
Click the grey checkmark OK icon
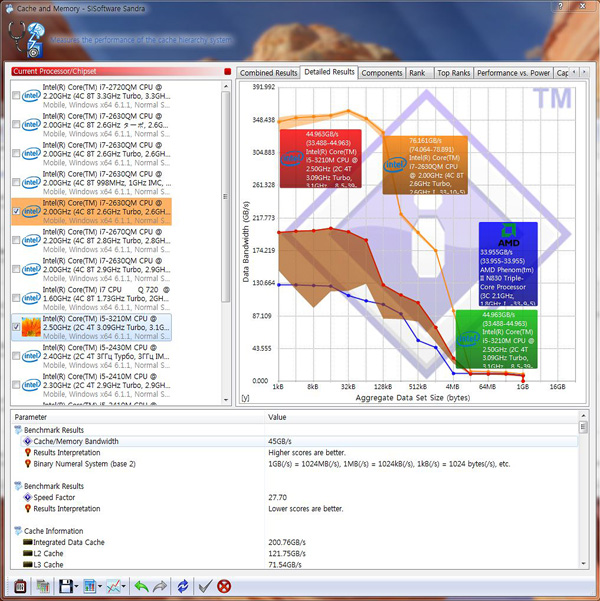click(205, 586)
